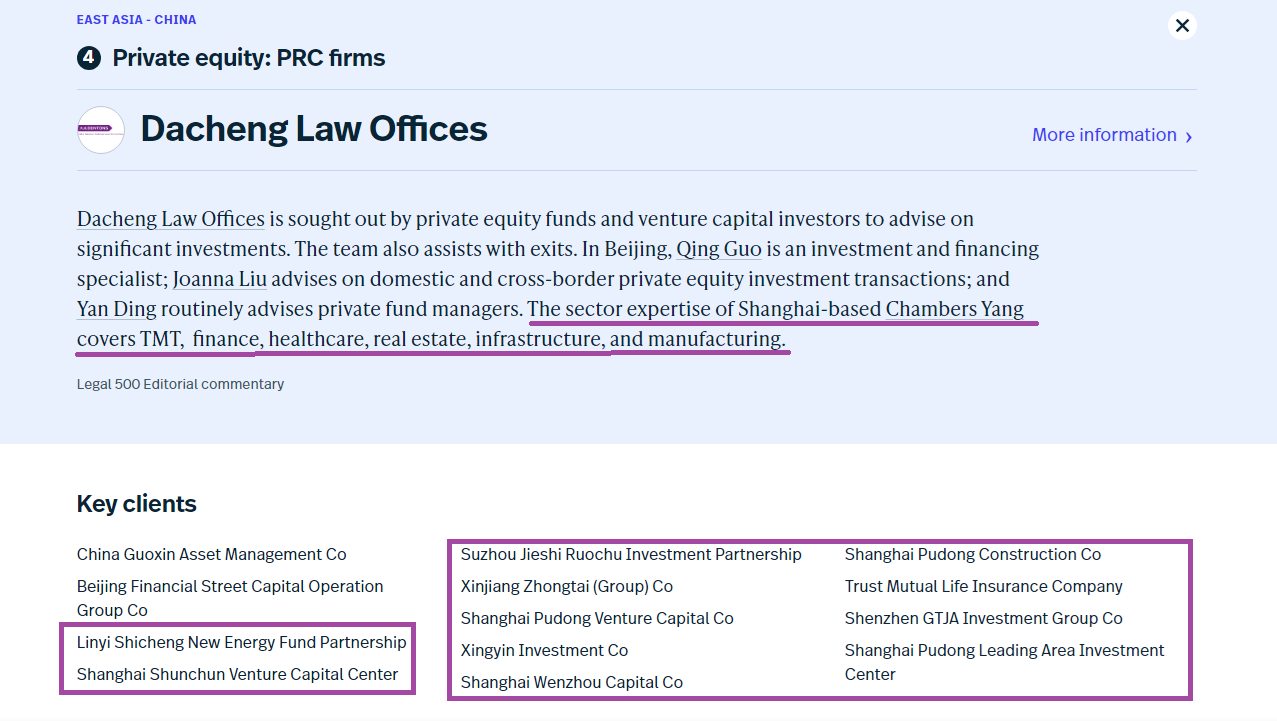Click the Dacheng Law Offices logo
The height and width of the screenshot is (721, 1277).
(x=101, y=130)
